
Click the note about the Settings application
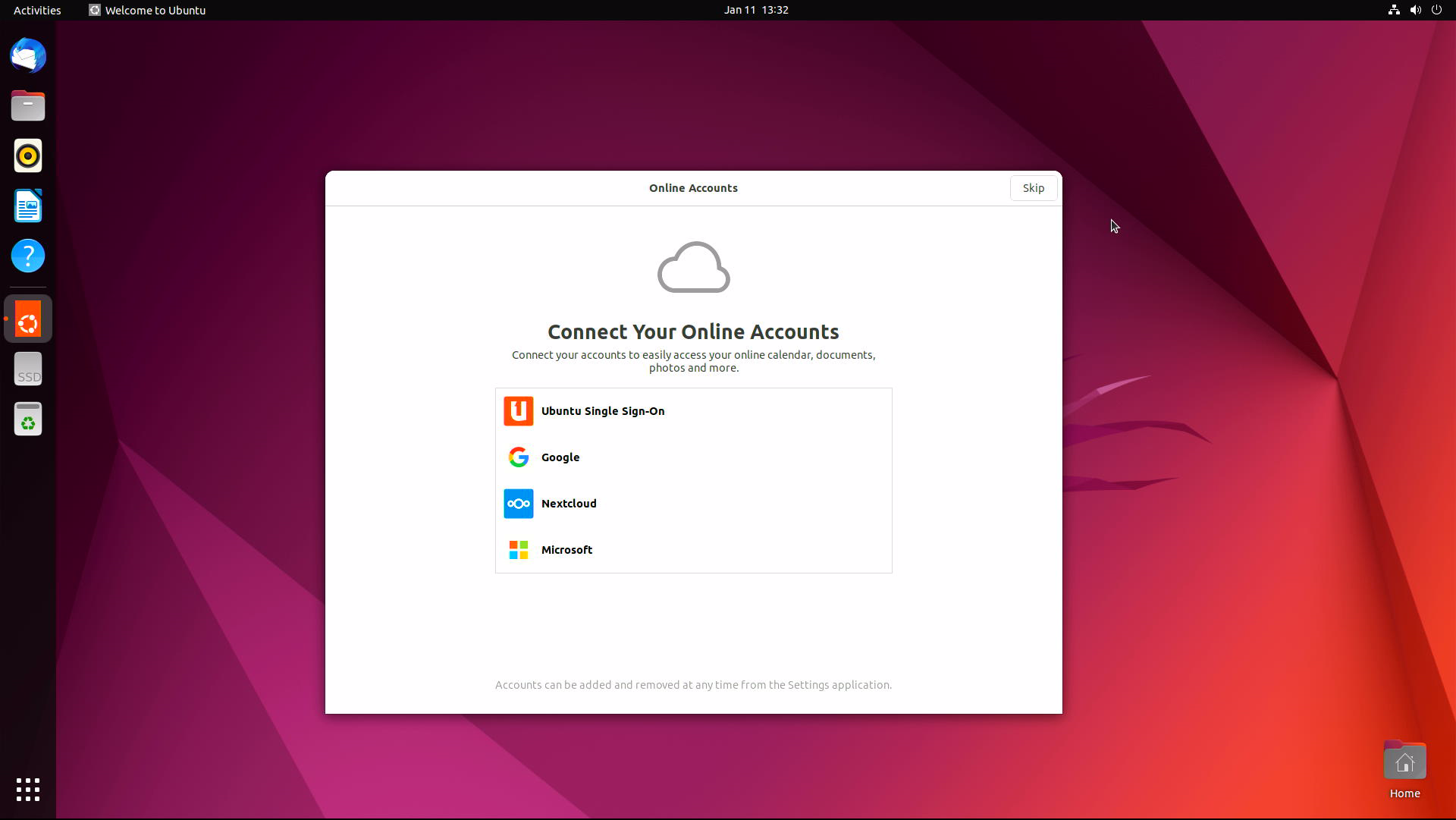click(x=693, y=685)
